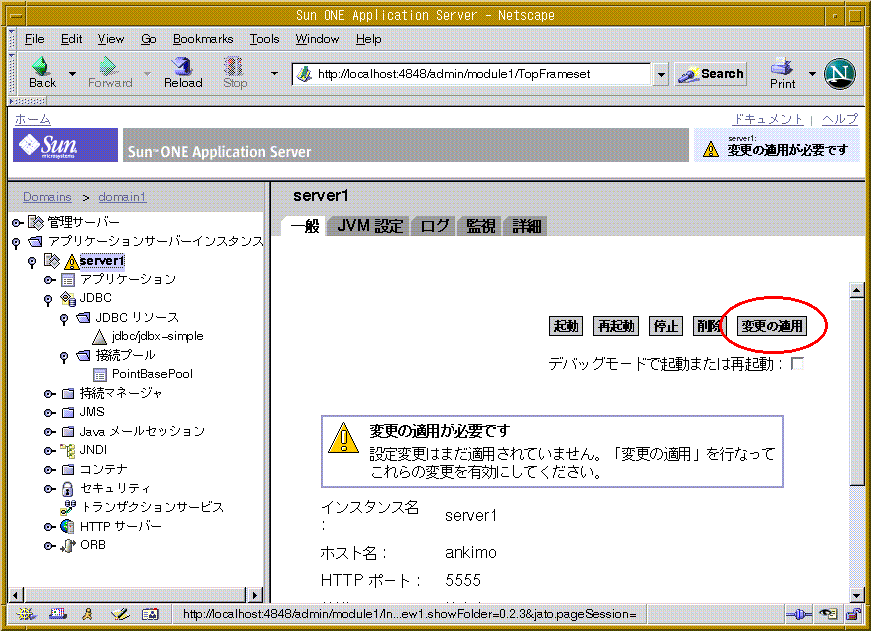The width and height of the screenshot is (871, 631).
Task: Select the 持続マネージャ tree item
Action: 121,393
